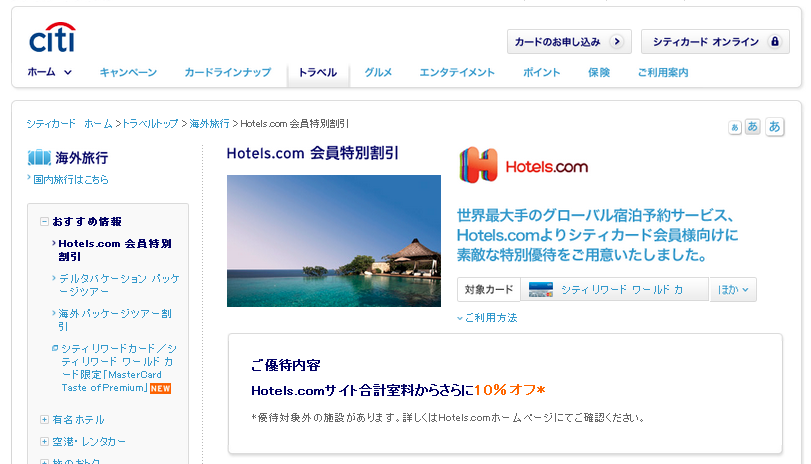Click the 海外旅行 breadcrumb link
The width and height of the screenshot is (811, 464).
[x=209, y=124]
